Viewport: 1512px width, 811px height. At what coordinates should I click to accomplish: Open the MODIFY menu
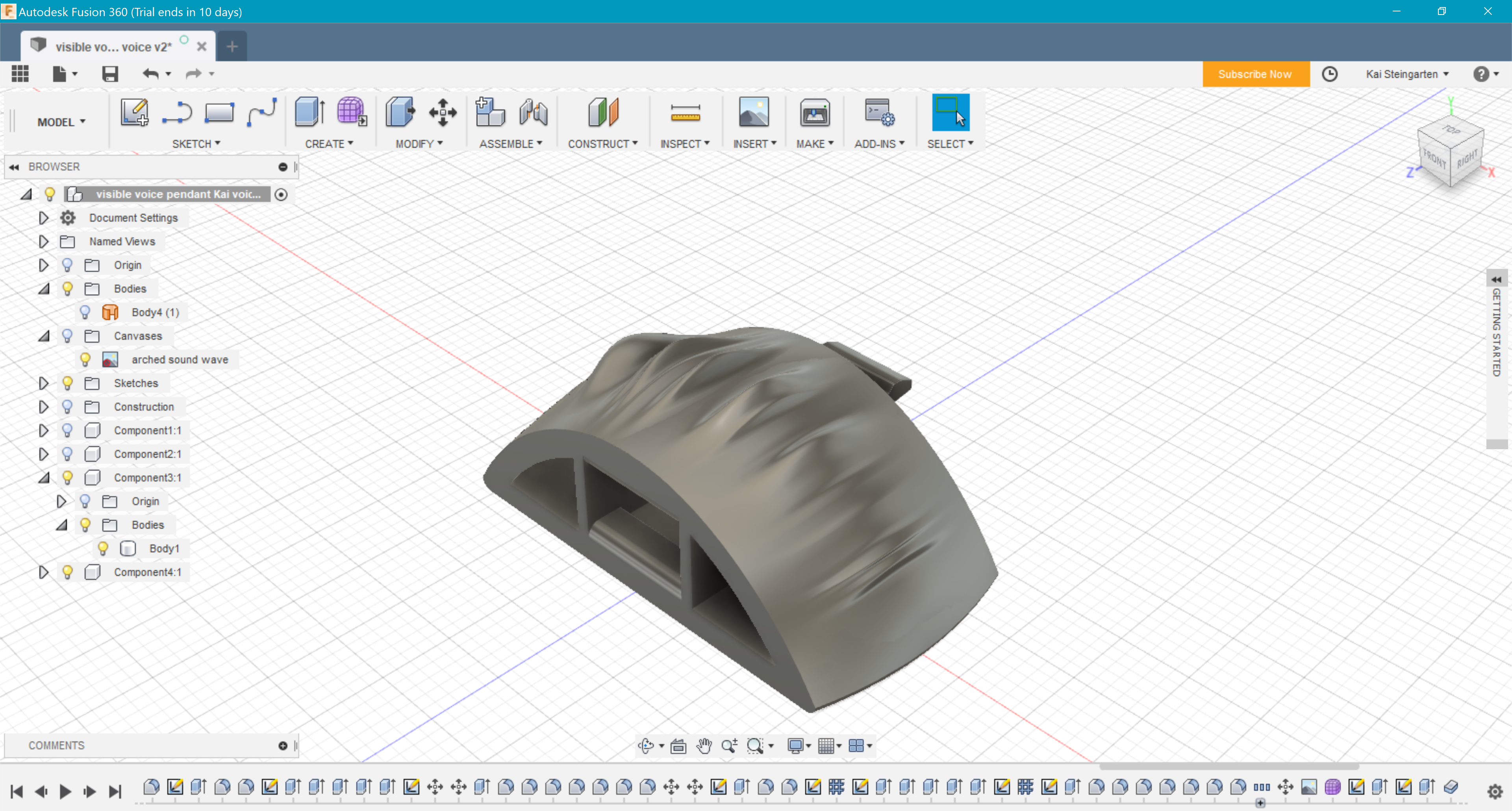pyautogui.click(x=419, y=144)
